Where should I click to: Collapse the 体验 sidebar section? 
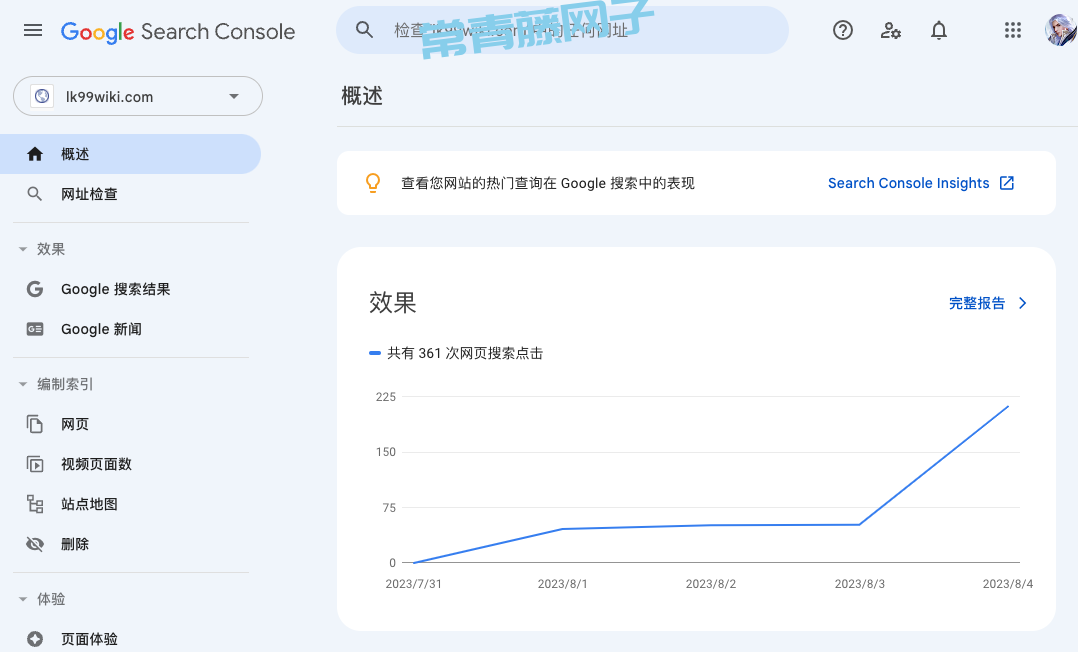(23, 599)
